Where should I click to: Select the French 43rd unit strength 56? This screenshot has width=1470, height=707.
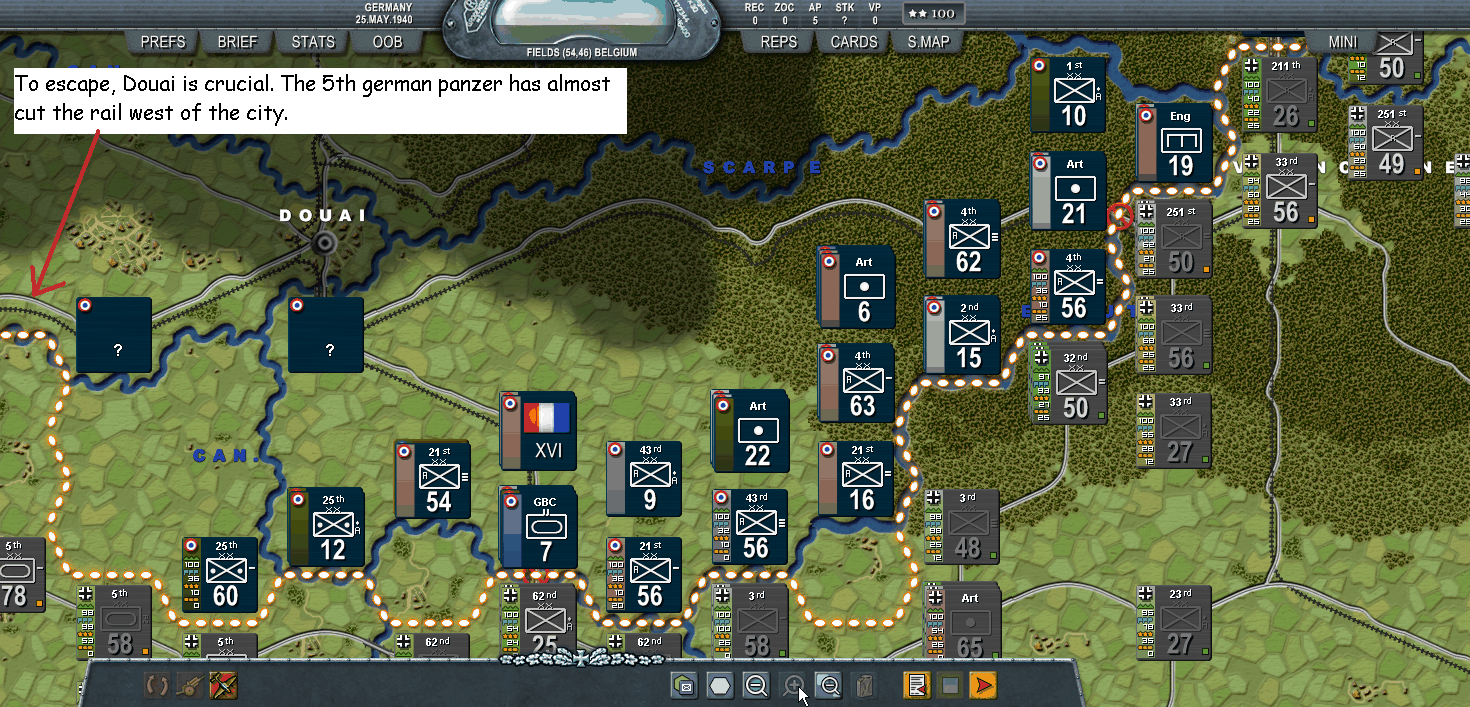click(x=751, y=527)
